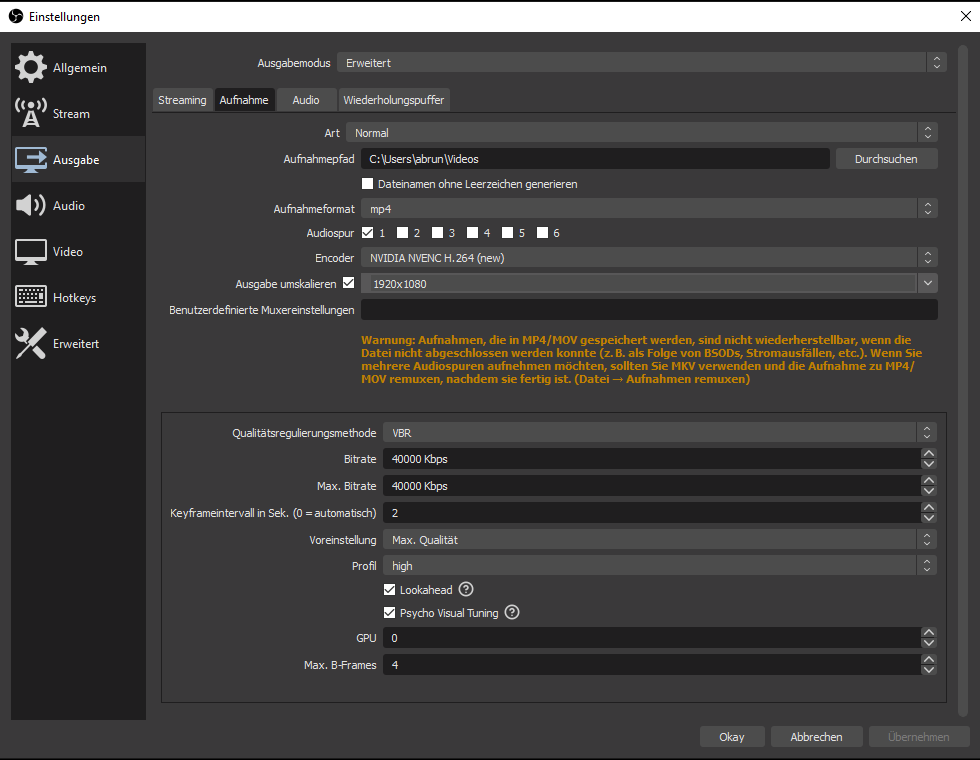Open the Ausgabemodus dropdown
This screenshot has width=980, height=760.
pos(642,62)
